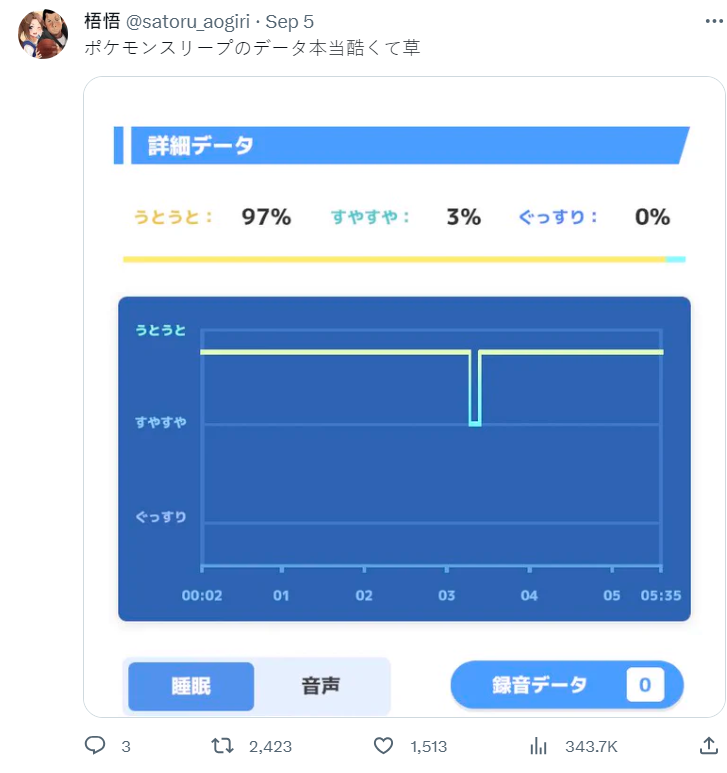
Task: Select the 睡眠 tab in image
Action: (x=191, y=686)
